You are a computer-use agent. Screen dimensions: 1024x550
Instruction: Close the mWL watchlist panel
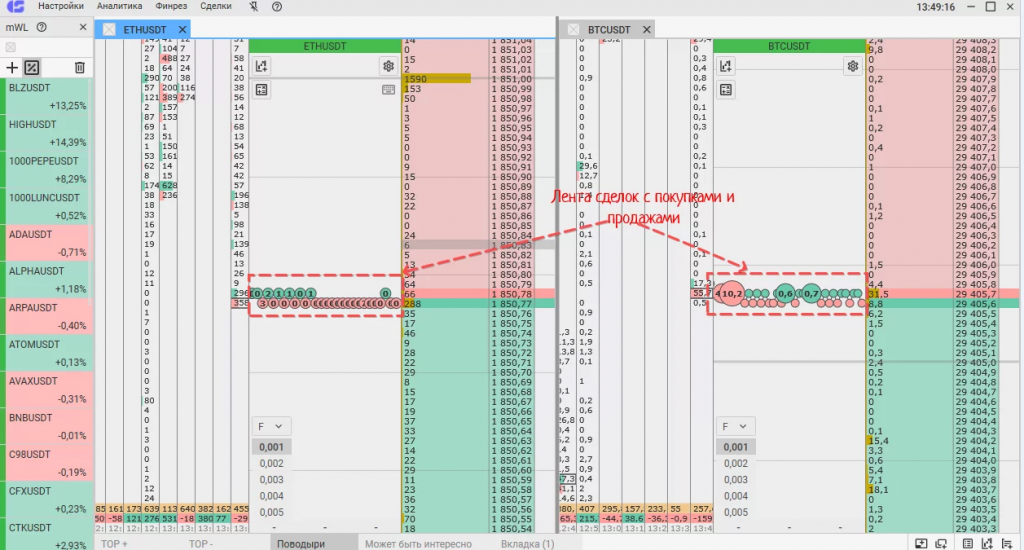coord(83,27)
